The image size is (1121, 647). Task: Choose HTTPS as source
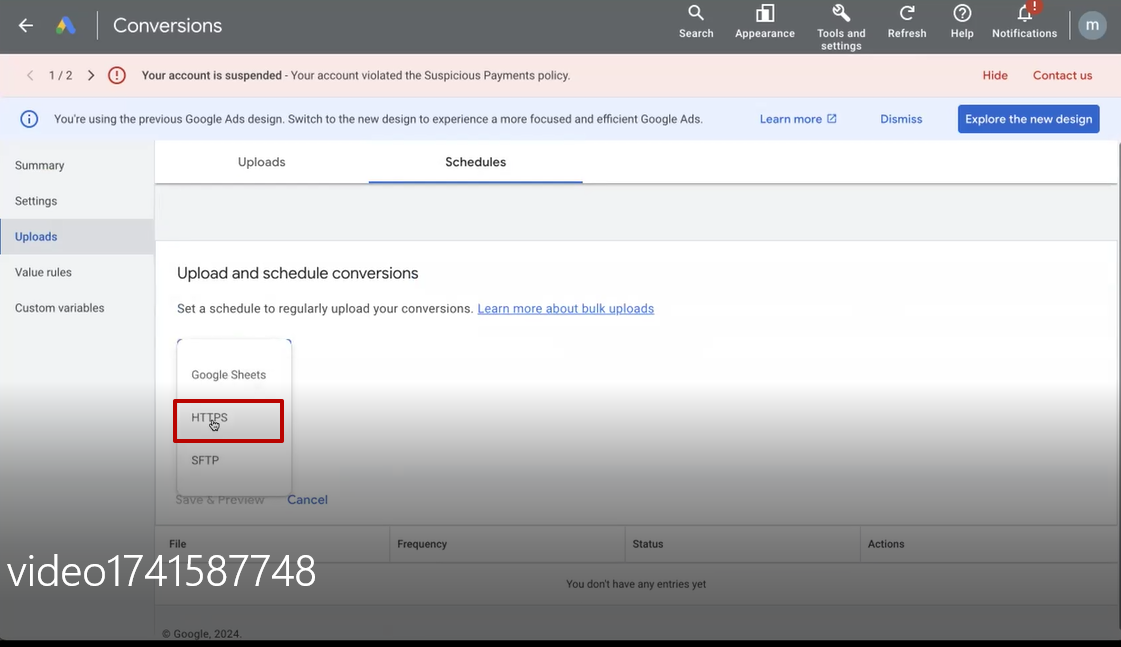(229, 418)
